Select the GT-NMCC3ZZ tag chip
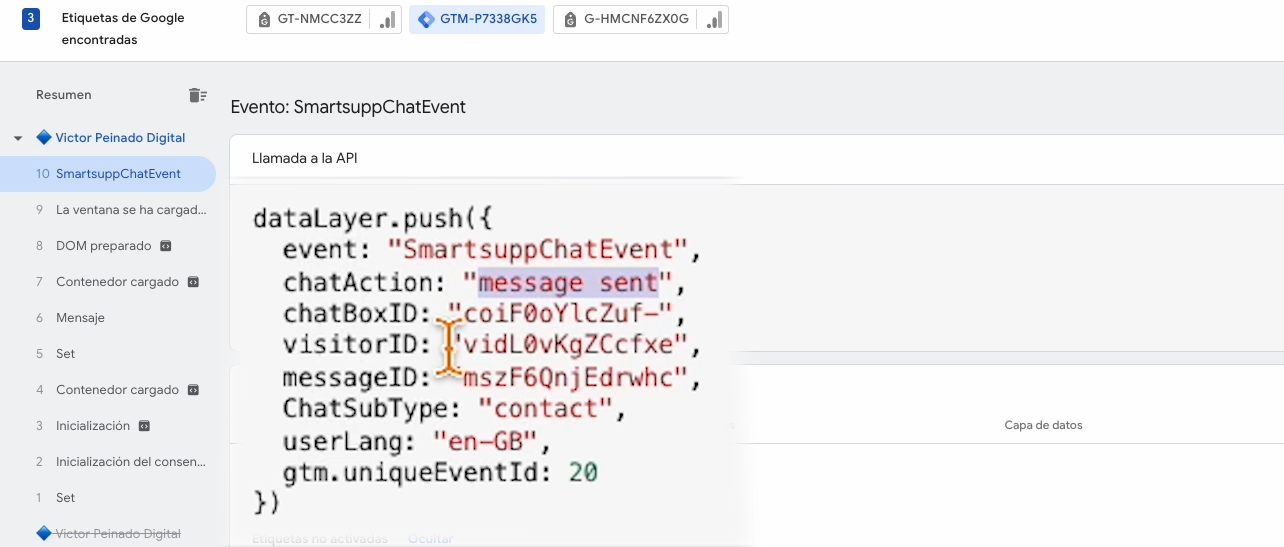Image resolution: width=1284 pixels, height=547 pixels. [324, 19]
